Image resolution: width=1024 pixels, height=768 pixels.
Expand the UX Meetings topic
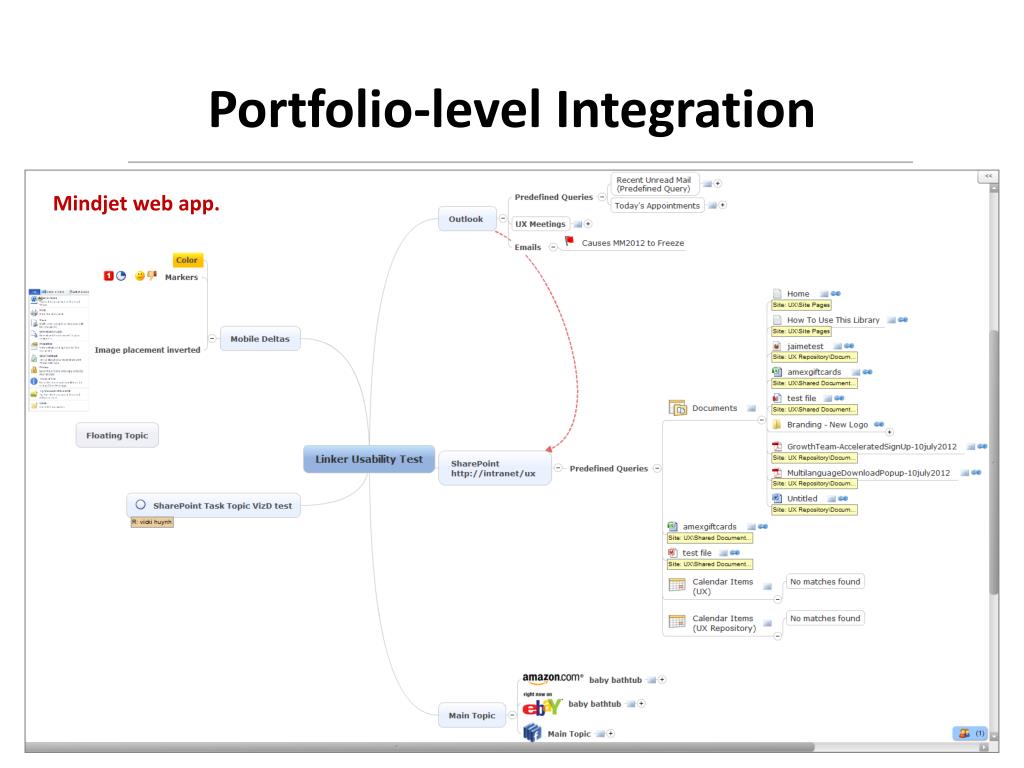tap(588, 224)
